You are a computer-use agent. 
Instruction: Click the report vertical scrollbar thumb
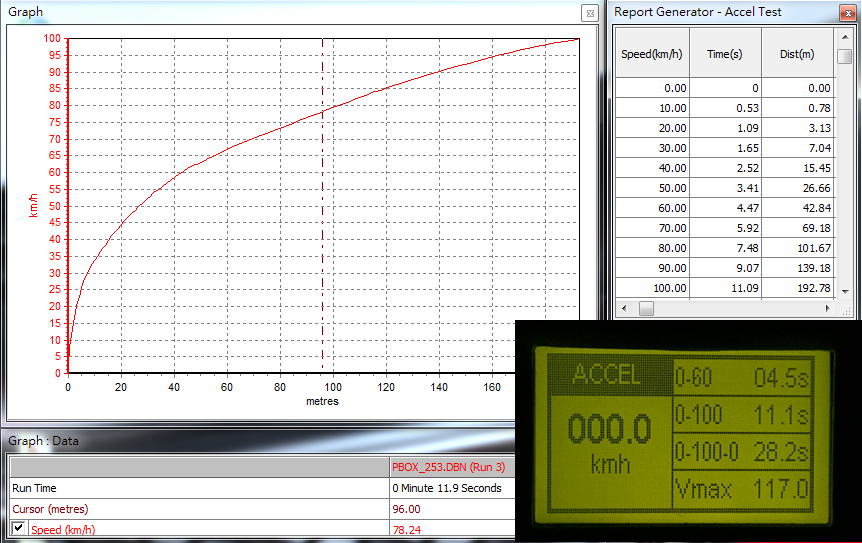[844, 56]
